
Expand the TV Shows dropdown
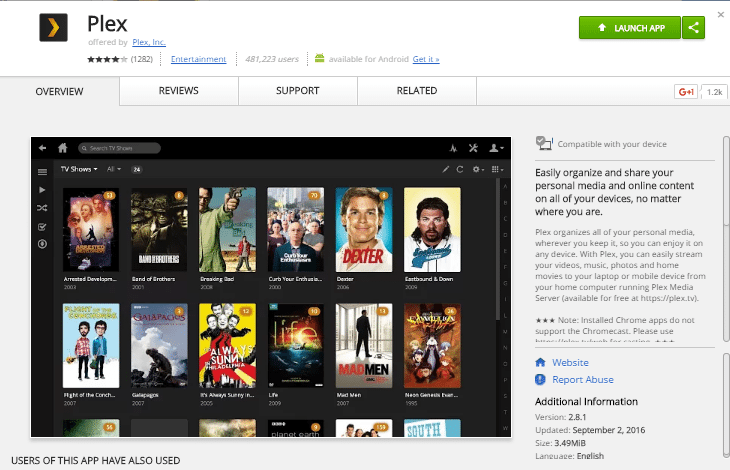click(79, 169)
